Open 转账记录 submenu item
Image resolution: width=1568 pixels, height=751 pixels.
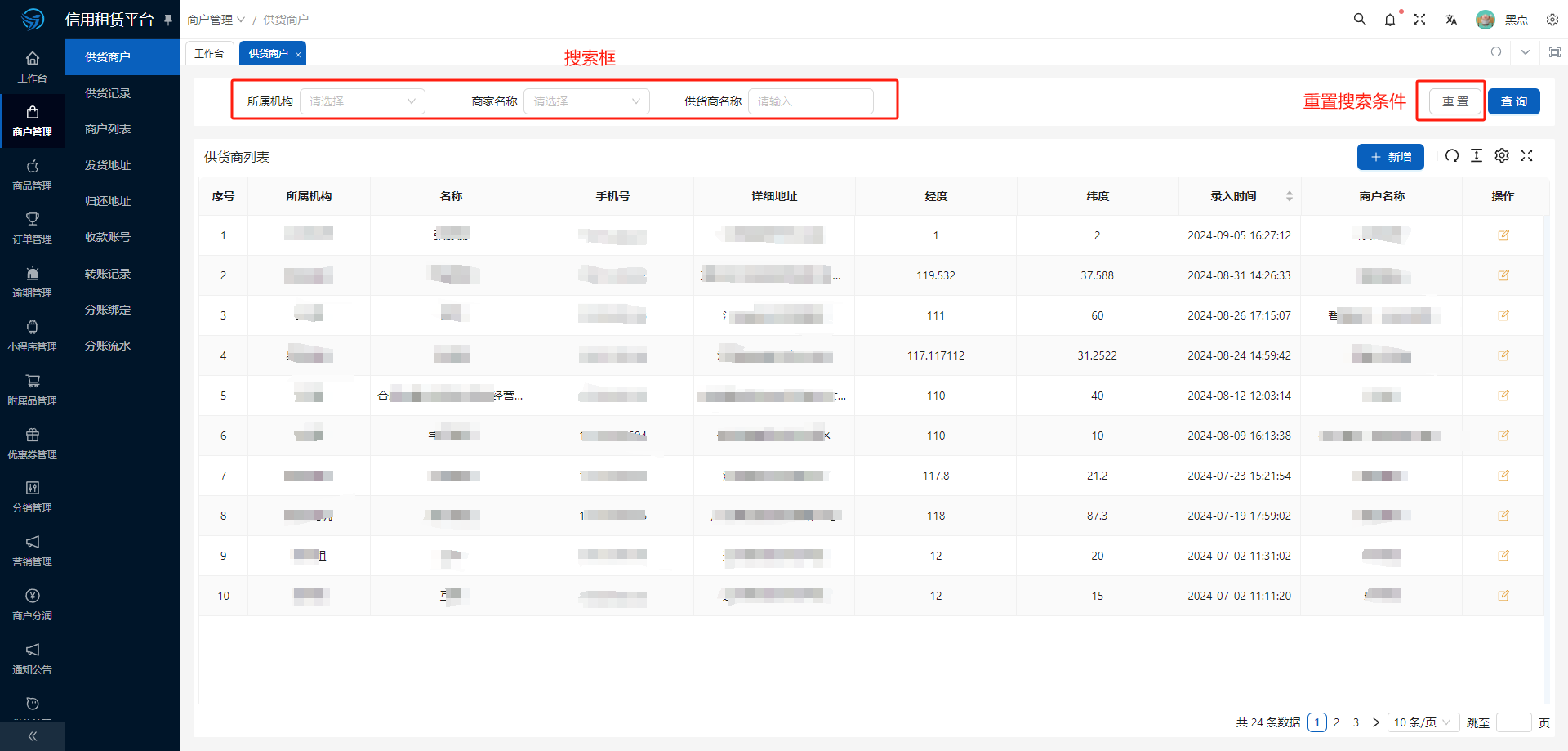coord(122,274)
